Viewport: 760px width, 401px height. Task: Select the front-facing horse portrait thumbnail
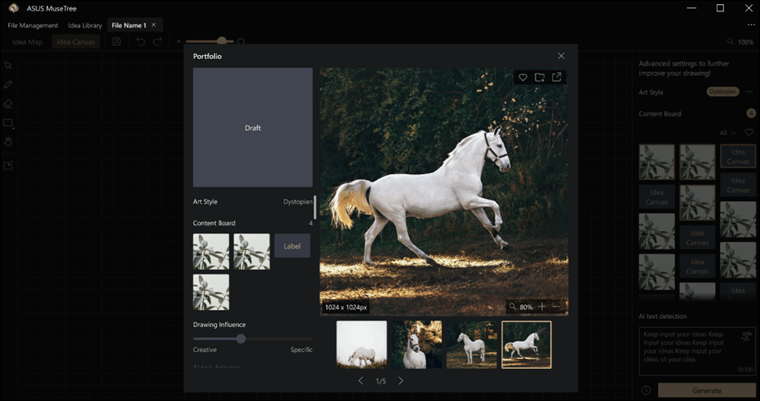[416, 345]
